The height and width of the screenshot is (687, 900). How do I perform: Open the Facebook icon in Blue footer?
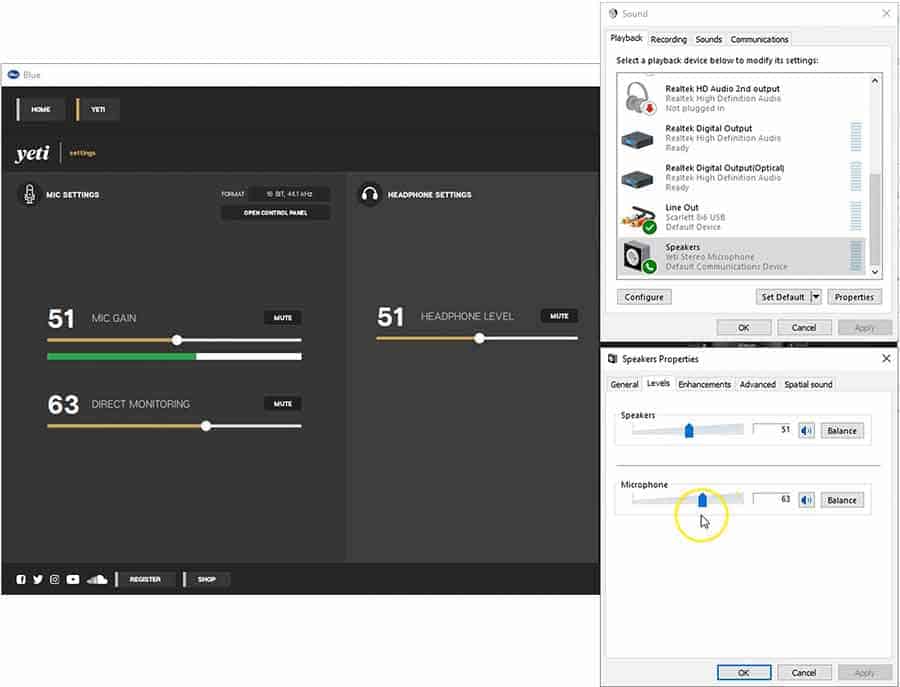click(x=21, y=579)
